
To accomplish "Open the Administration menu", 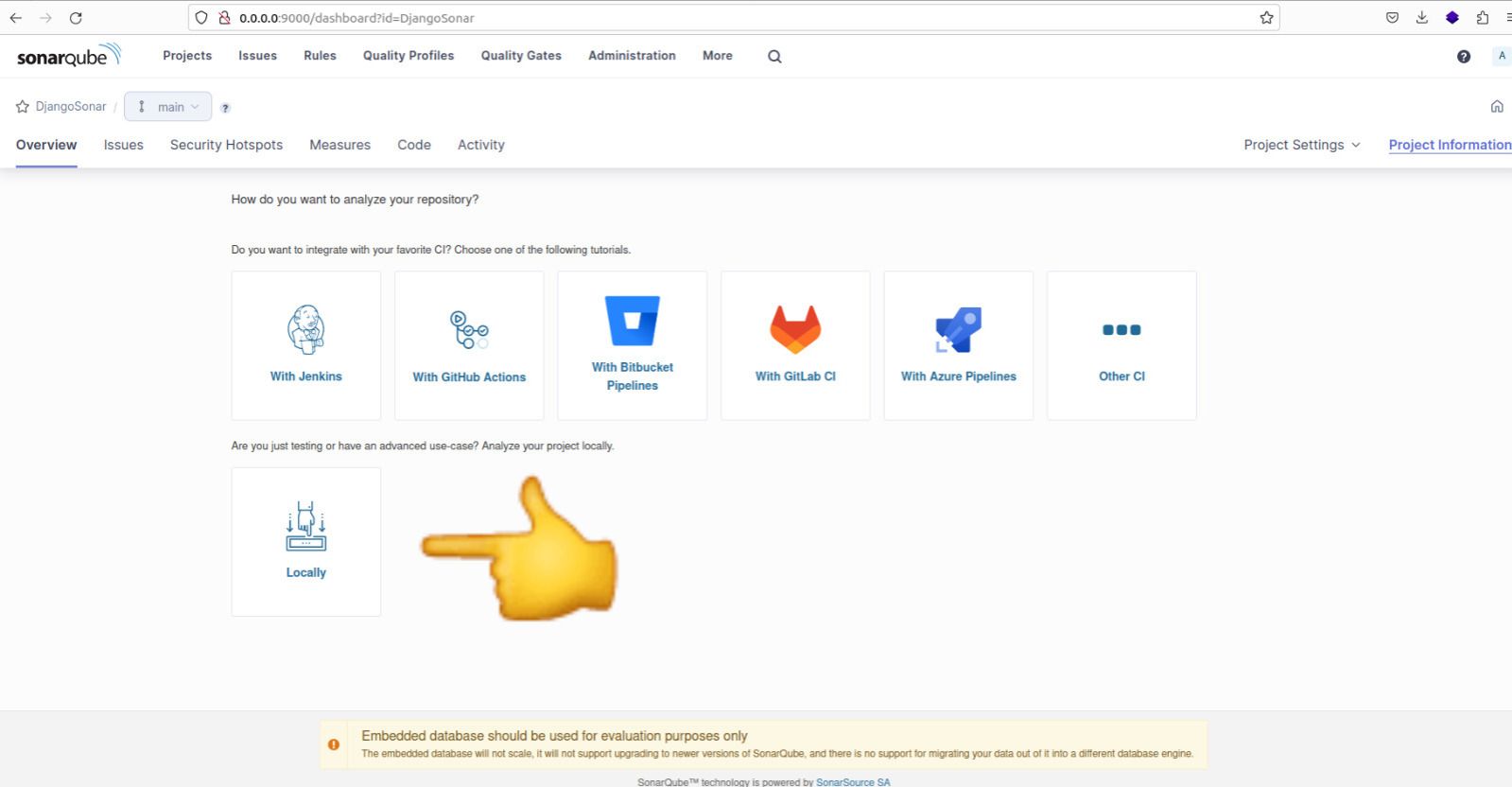I will (632, 56).
